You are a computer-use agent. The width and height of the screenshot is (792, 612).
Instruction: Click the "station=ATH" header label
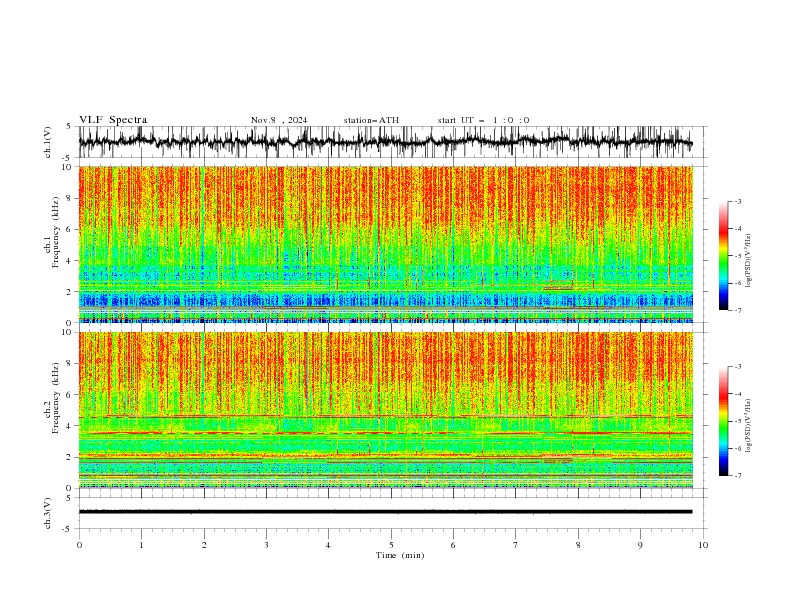[x=371, y=120]
